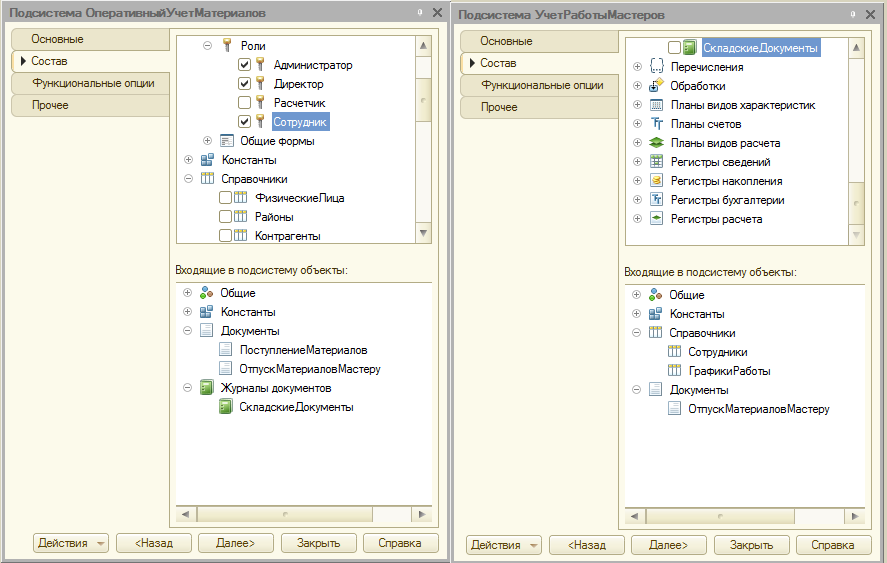Screen dimensions: 887x563
Task: Click the Роли key icon in left window
Action: (x=227, y=45)
